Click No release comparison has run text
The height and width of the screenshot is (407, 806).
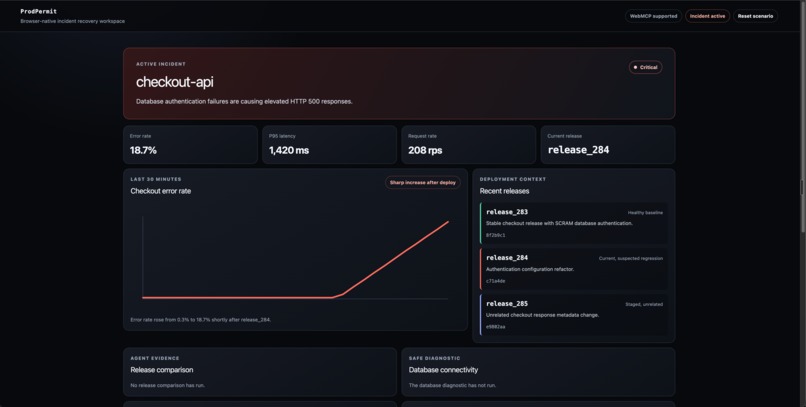pos(168,385)
